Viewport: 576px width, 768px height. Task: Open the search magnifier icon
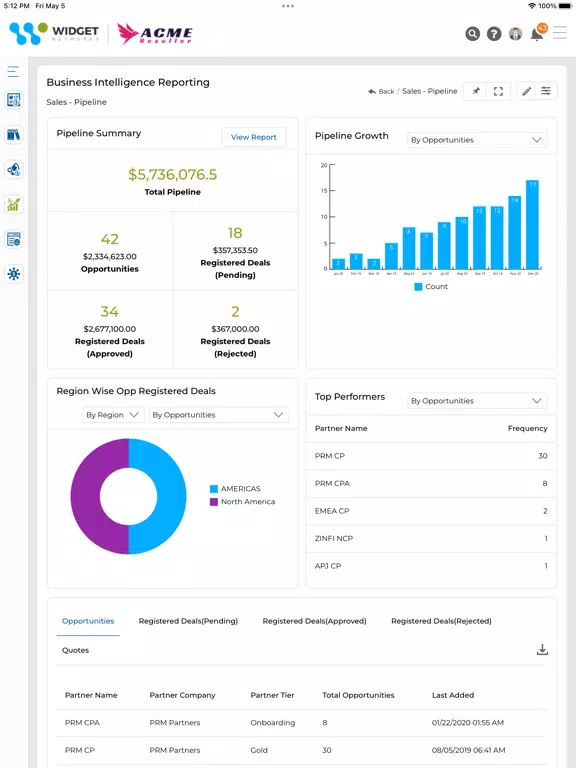pos(472,34)
